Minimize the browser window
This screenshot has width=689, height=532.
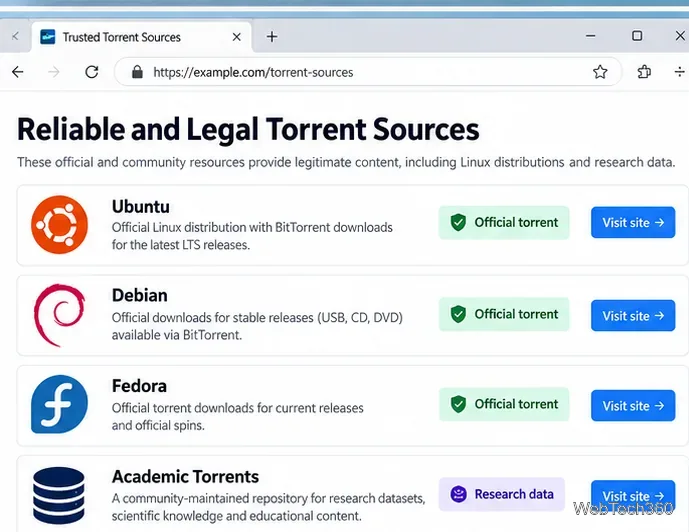click(591, 36)
